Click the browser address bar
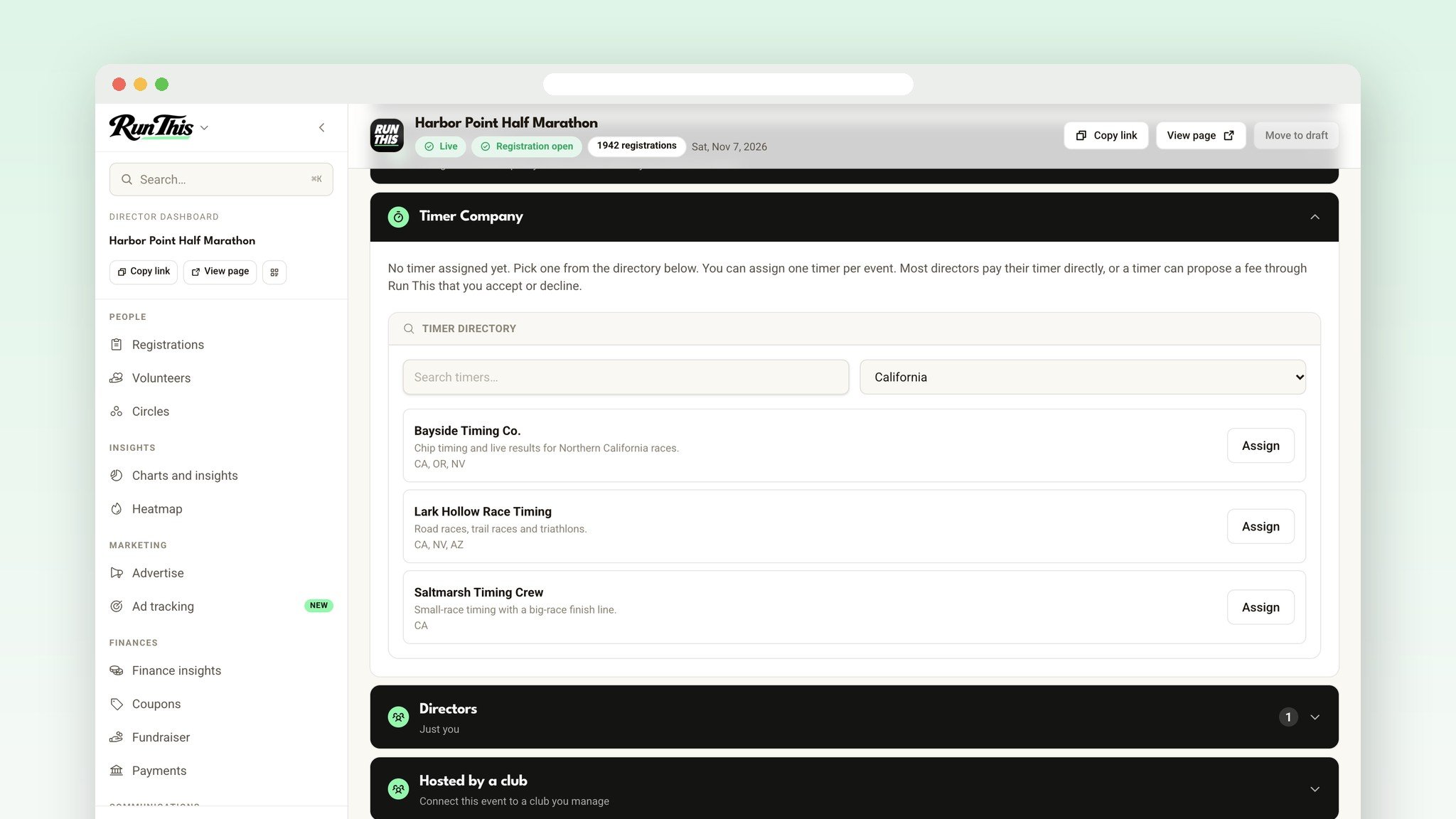Image resolution: width=1456 pixels, height=819 pixels. click(x=728, y=84)
